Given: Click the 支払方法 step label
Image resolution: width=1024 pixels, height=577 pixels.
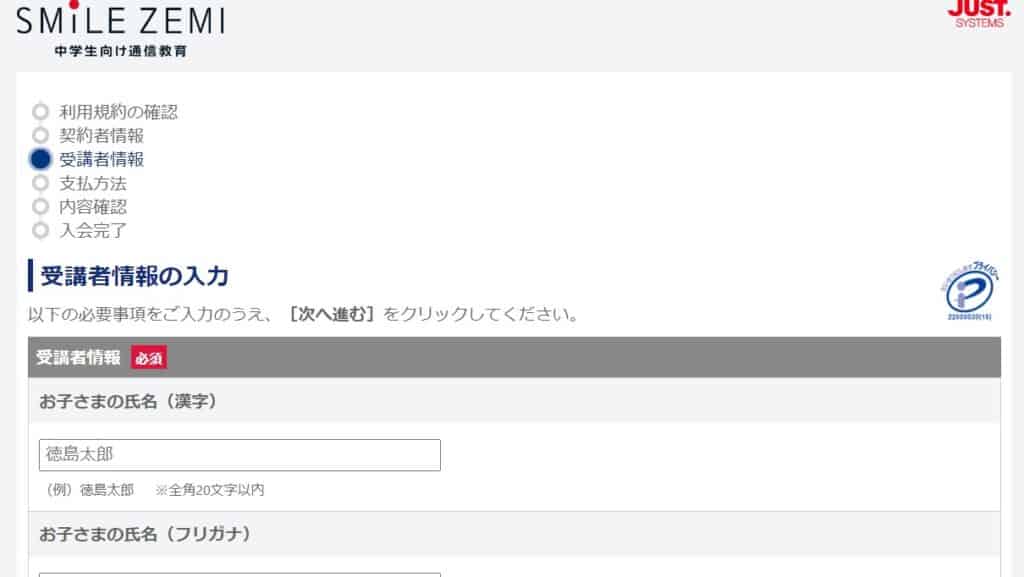Looking at the screenshot, I should coord(93,183).
